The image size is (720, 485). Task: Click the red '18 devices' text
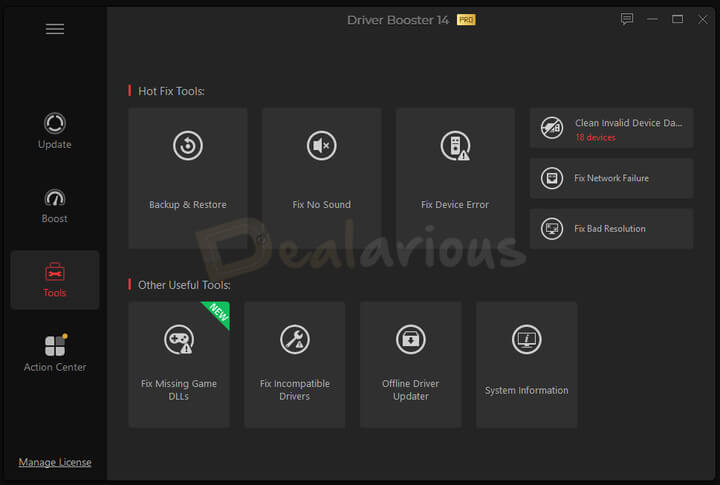(595, 137)
